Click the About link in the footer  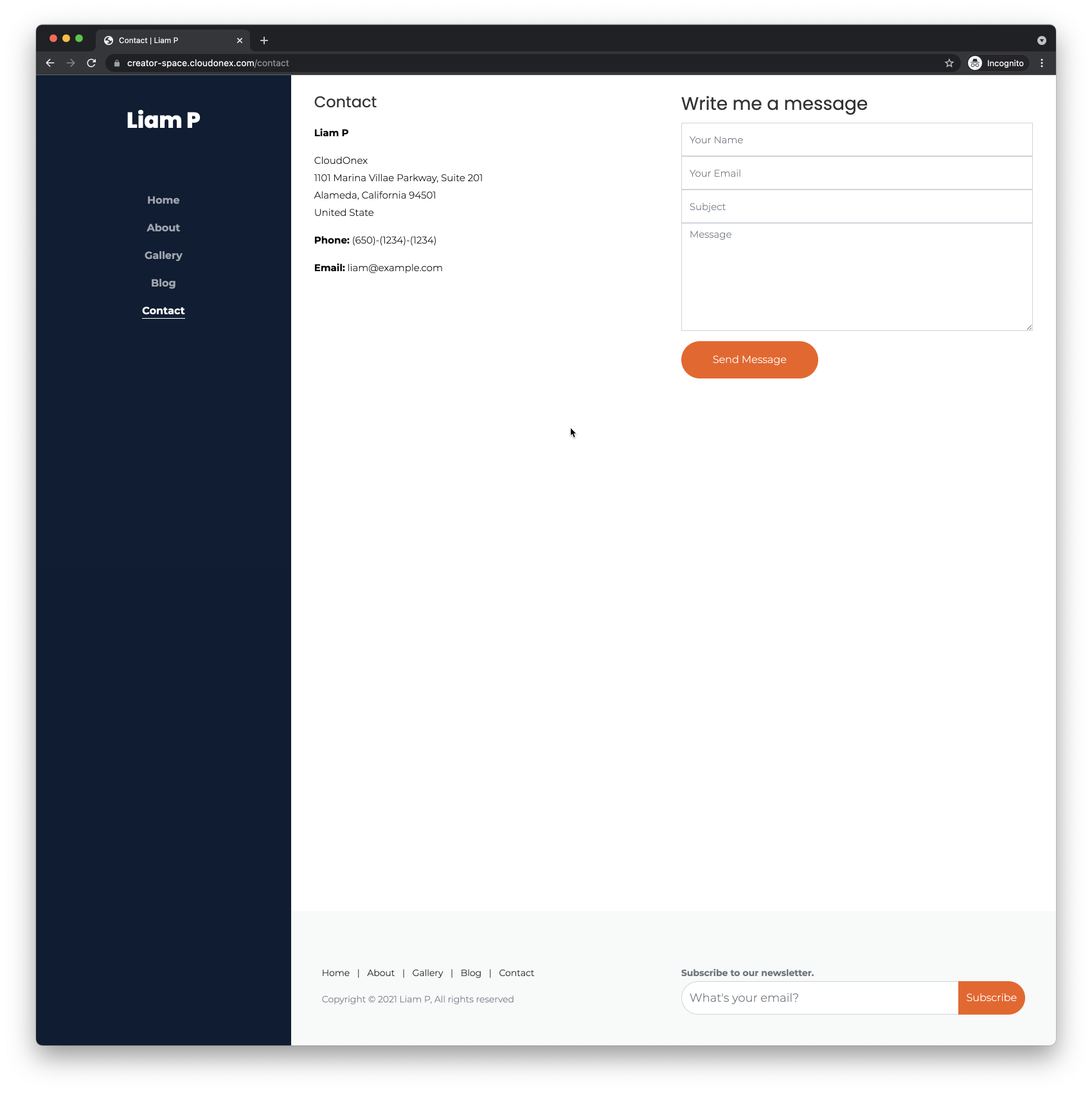tap(380, 973)
